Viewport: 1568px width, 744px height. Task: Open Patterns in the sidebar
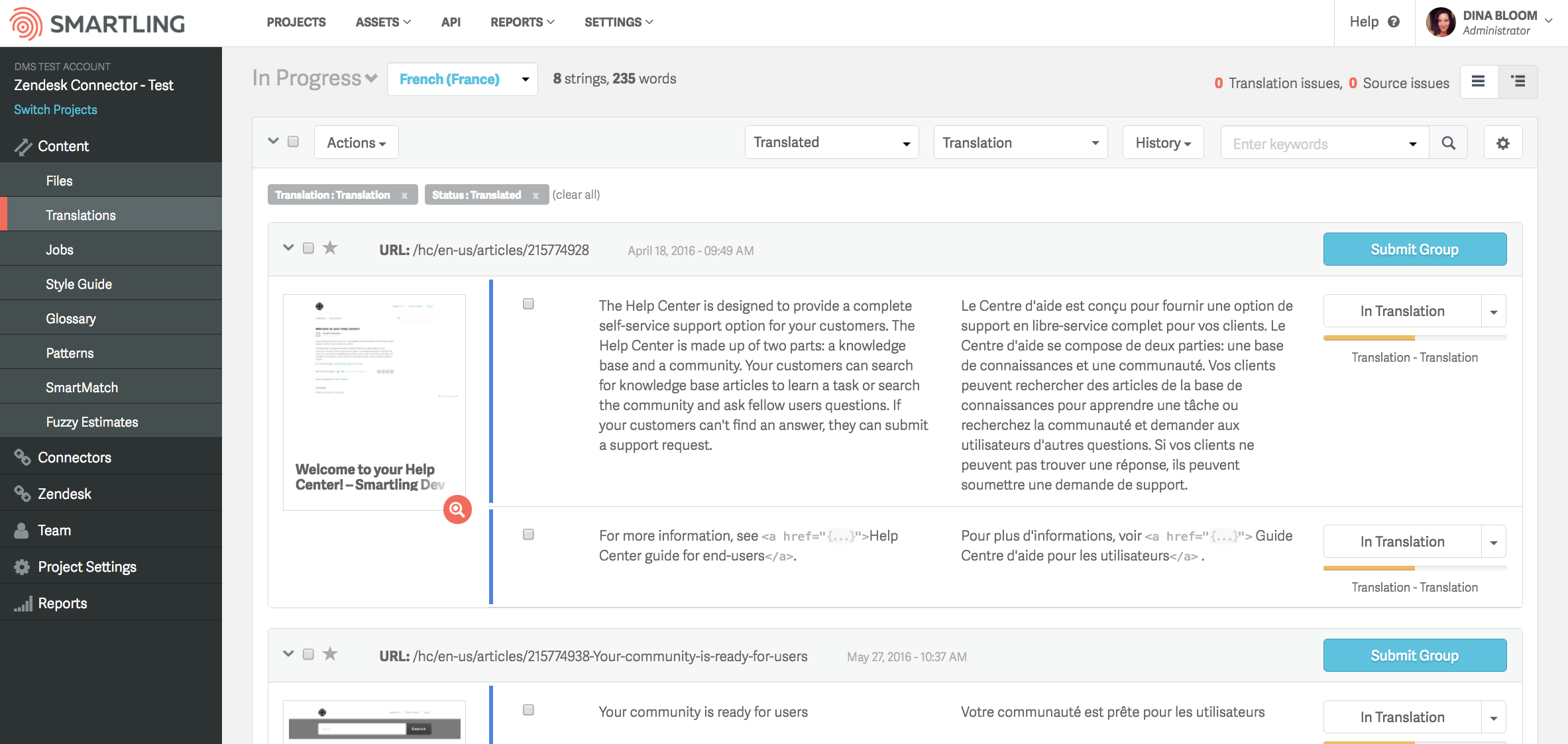(111, 353)
